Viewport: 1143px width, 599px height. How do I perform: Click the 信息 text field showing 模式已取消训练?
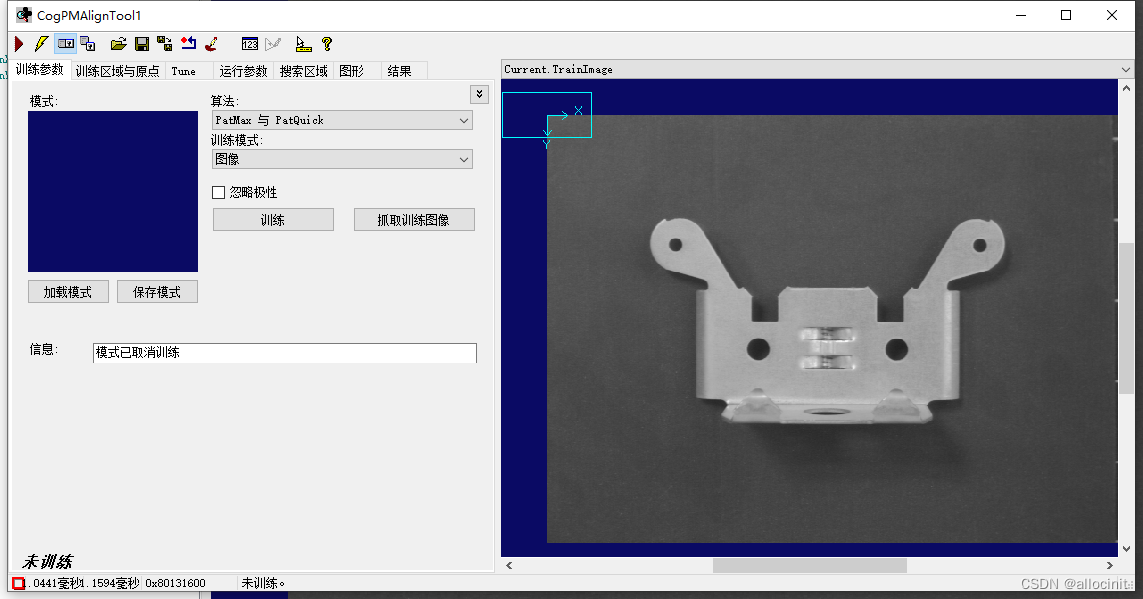click(284, 353)
